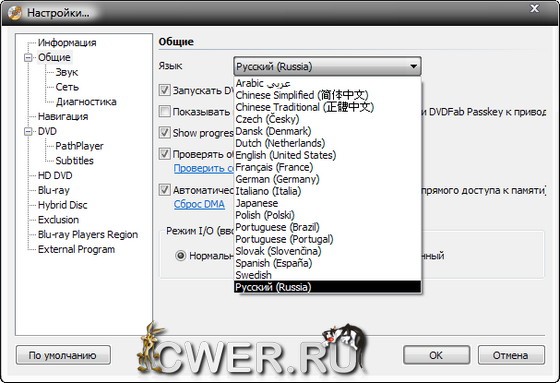This screenshot has height=383, width=560.
Task: Choose Dutch (Netherlands) language
Action: click(327, 143)
